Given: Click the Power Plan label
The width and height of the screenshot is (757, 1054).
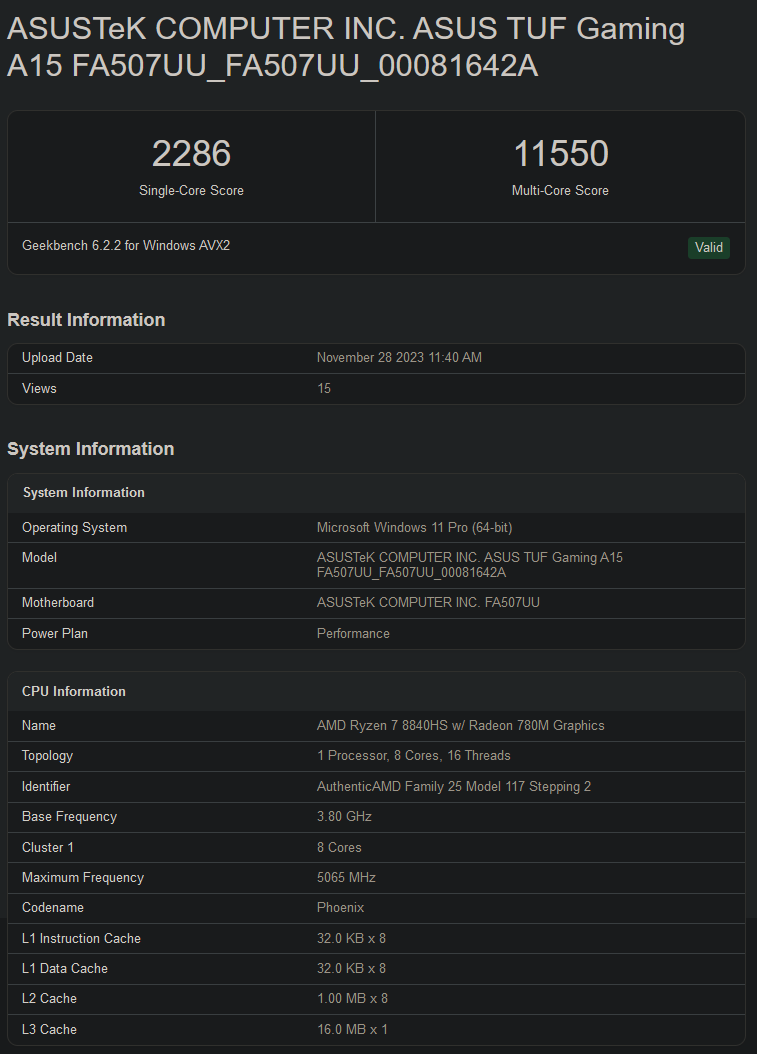Looking at the screenshot, I should pos(55,634).
